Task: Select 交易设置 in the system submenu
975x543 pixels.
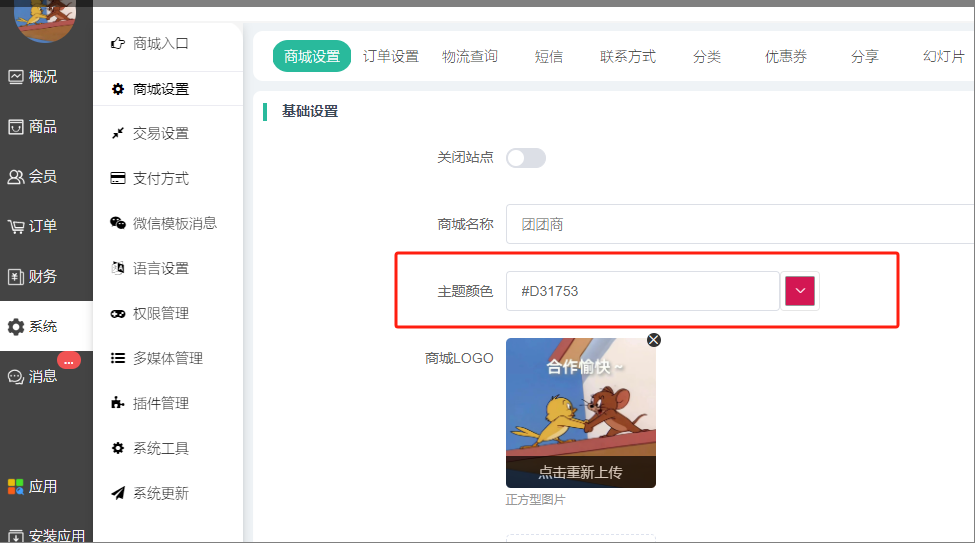Action: (x=161, y=134)
